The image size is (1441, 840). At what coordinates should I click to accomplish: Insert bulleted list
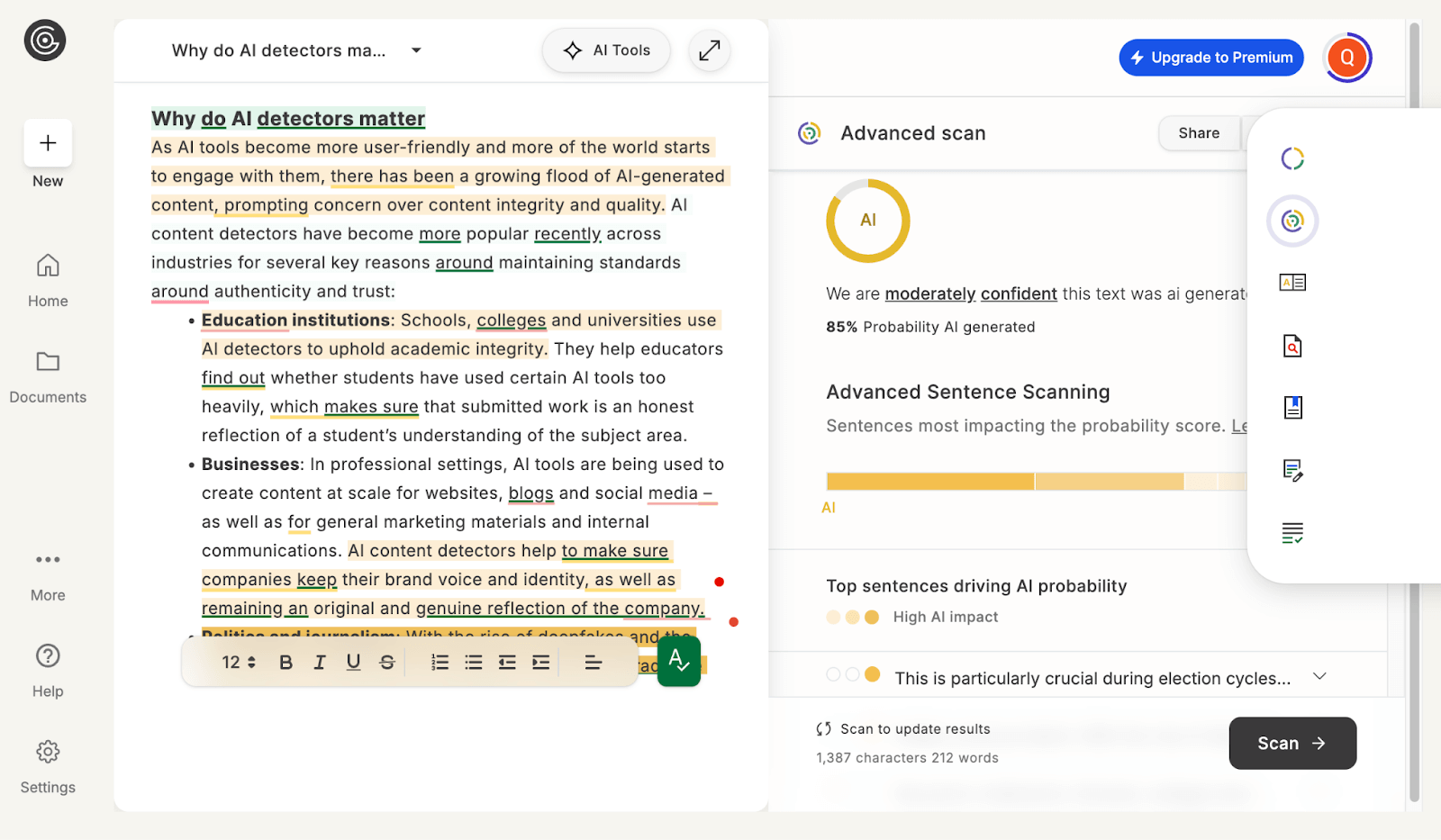[x=474, y=663]
